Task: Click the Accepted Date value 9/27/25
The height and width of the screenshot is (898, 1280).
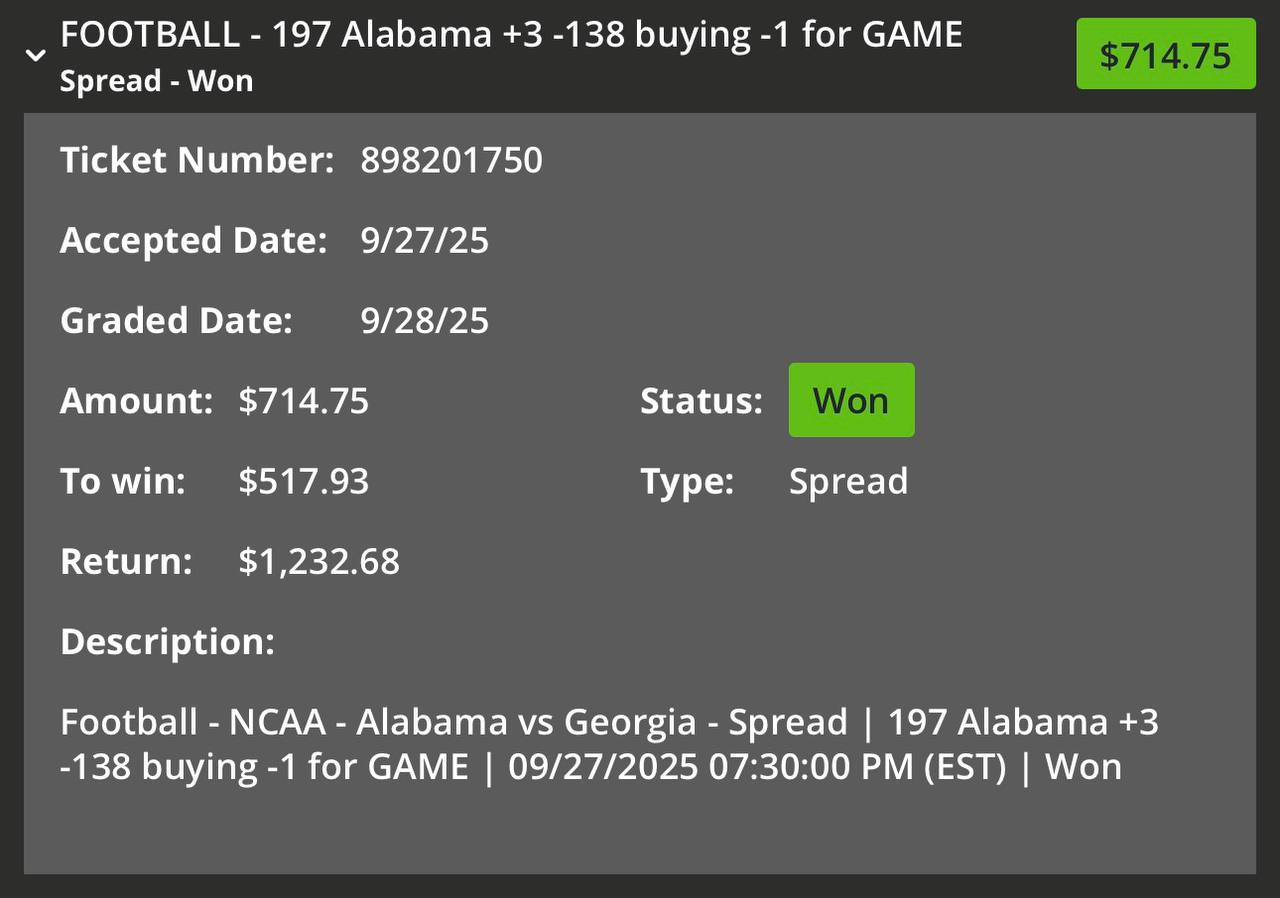Action: (424, 241)
